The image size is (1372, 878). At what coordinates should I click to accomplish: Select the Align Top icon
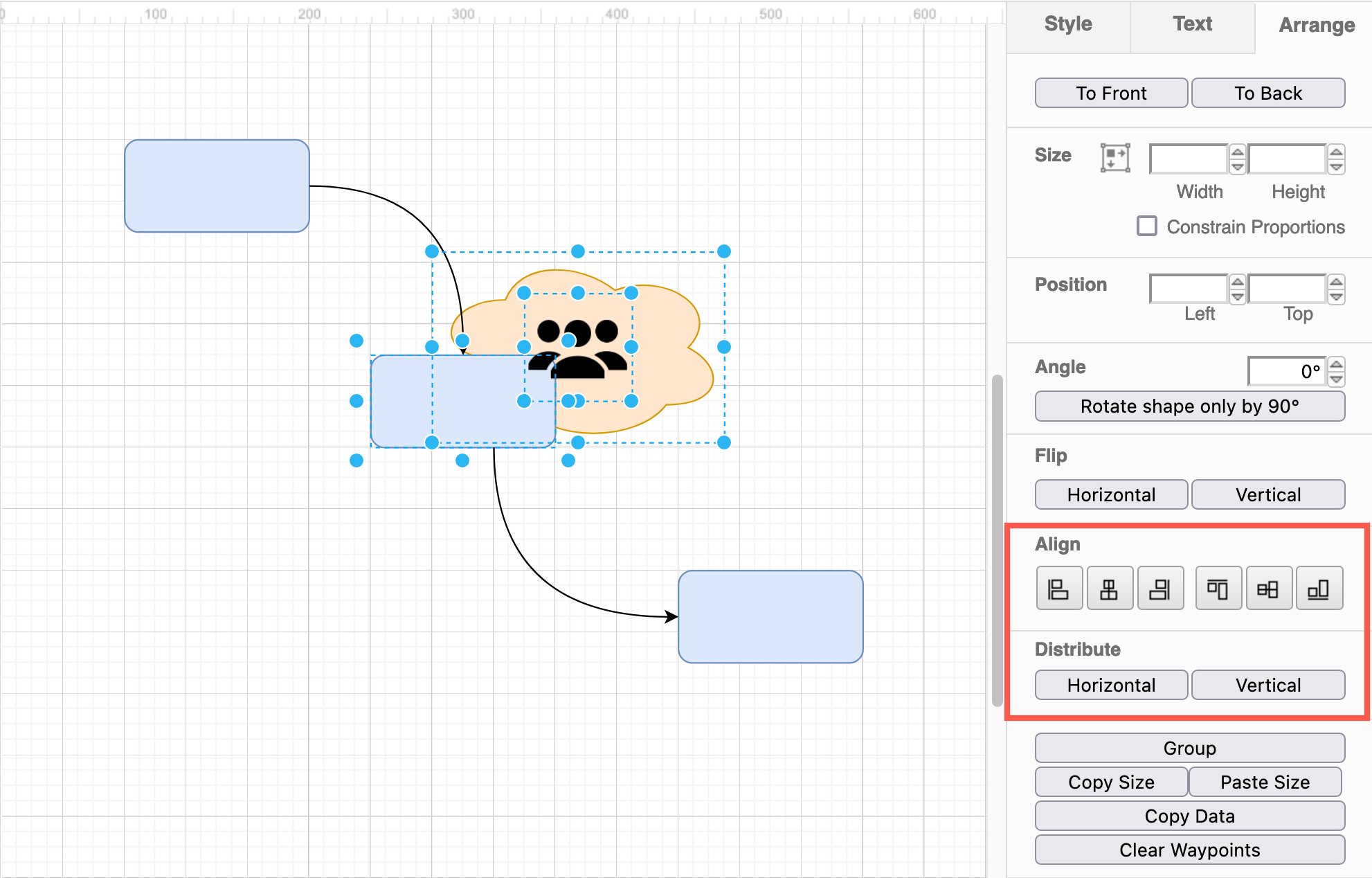coord(1218,588)
